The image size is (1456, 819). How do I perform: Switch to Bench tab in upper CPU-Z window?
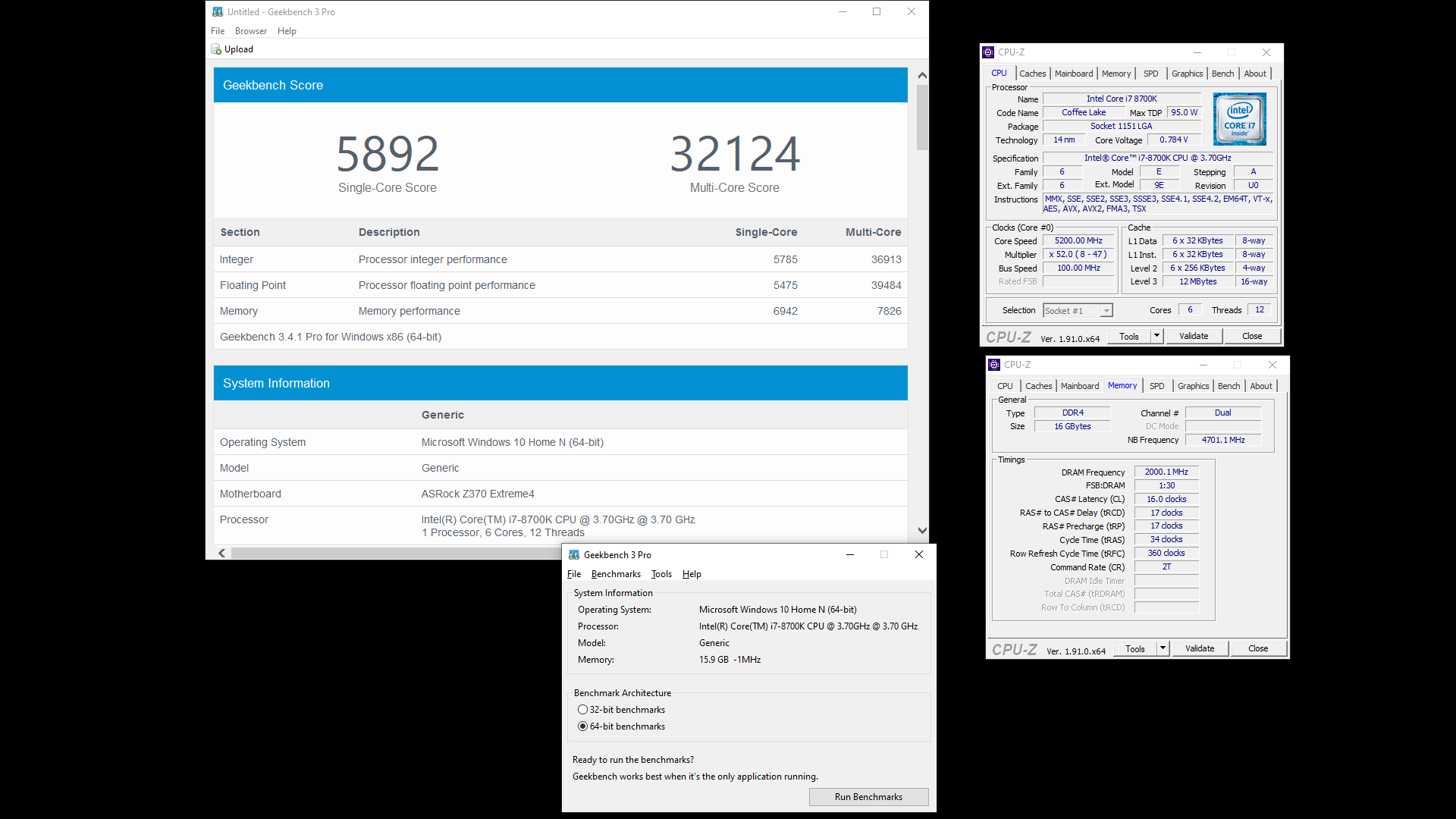[1222, 74]
